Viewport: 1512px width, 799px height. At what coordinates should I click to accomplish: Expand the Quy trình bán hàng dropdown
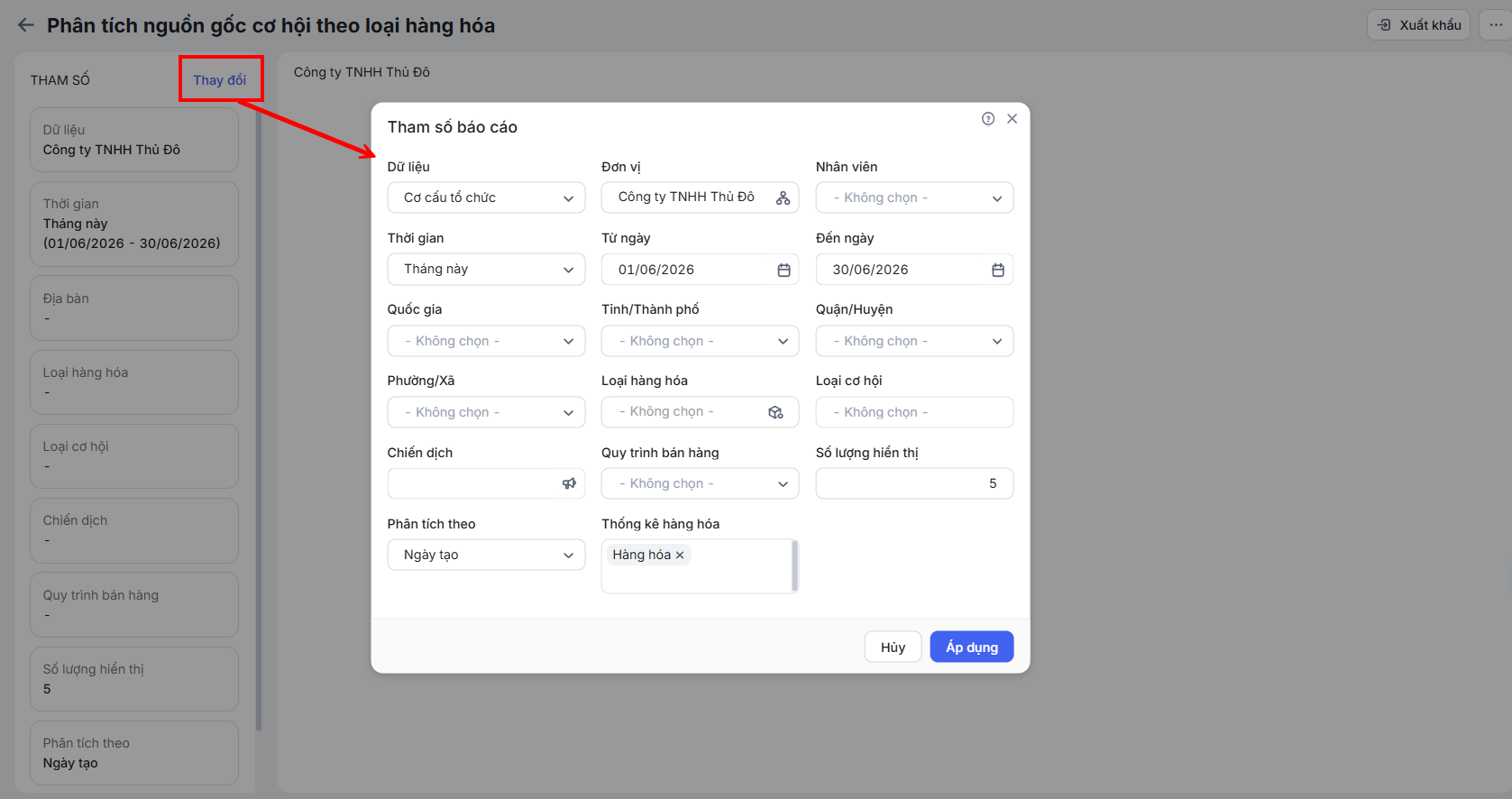700,483
